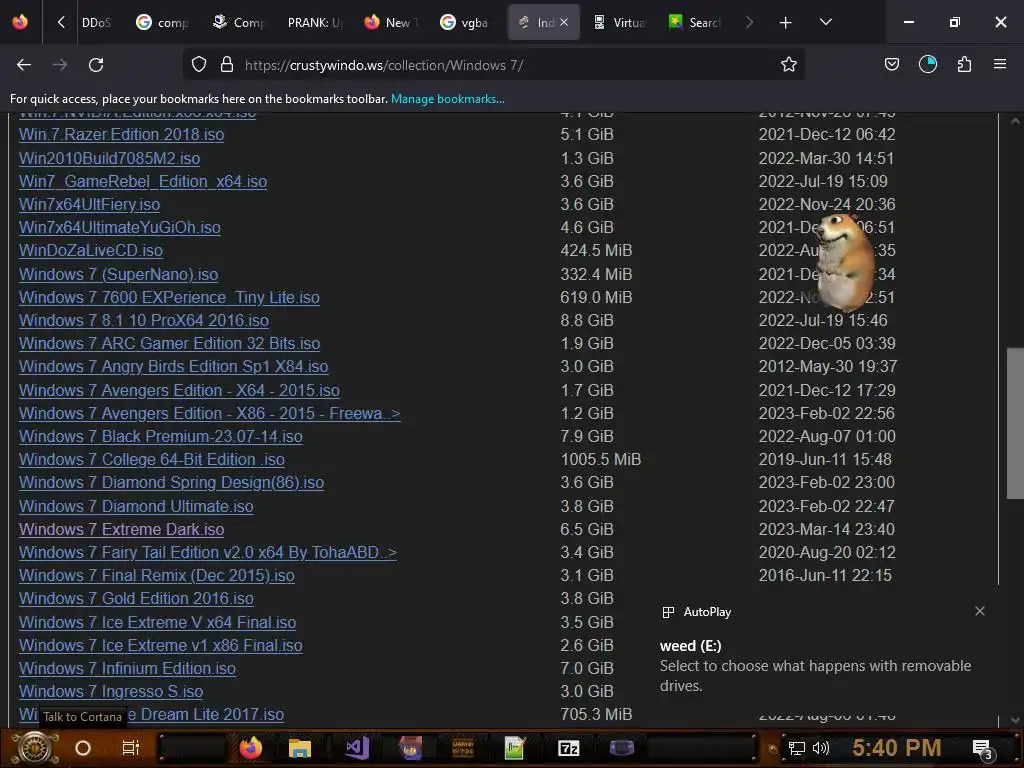
Task: Reload the current page
Action: point(96,65)
